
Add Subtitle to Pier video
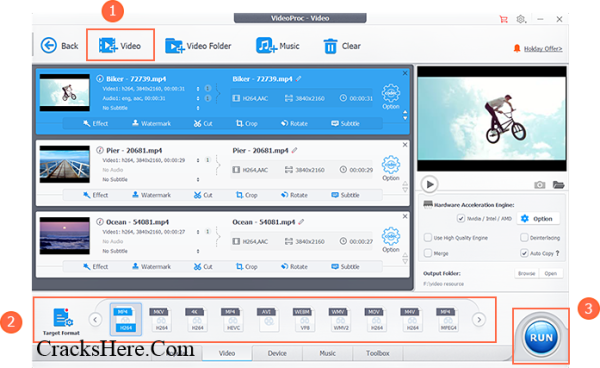point(345,195)
